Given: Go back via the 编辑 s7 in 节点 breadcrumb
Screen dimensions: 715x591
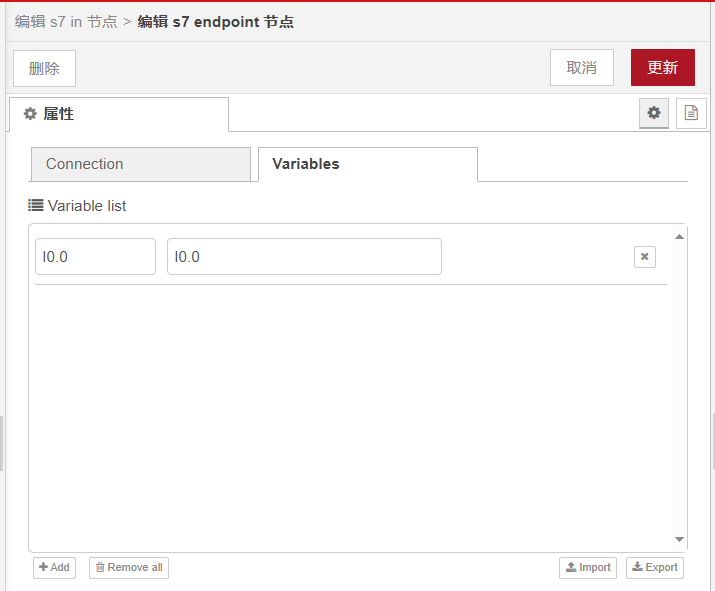Looking at the screenshot, I should (65, 21).
